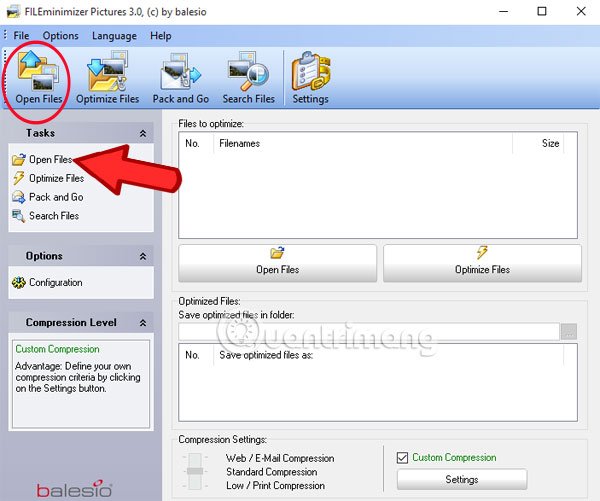Screen dimensions: 600x501
Task: Click the balesio logo
Action: (74, 489)
